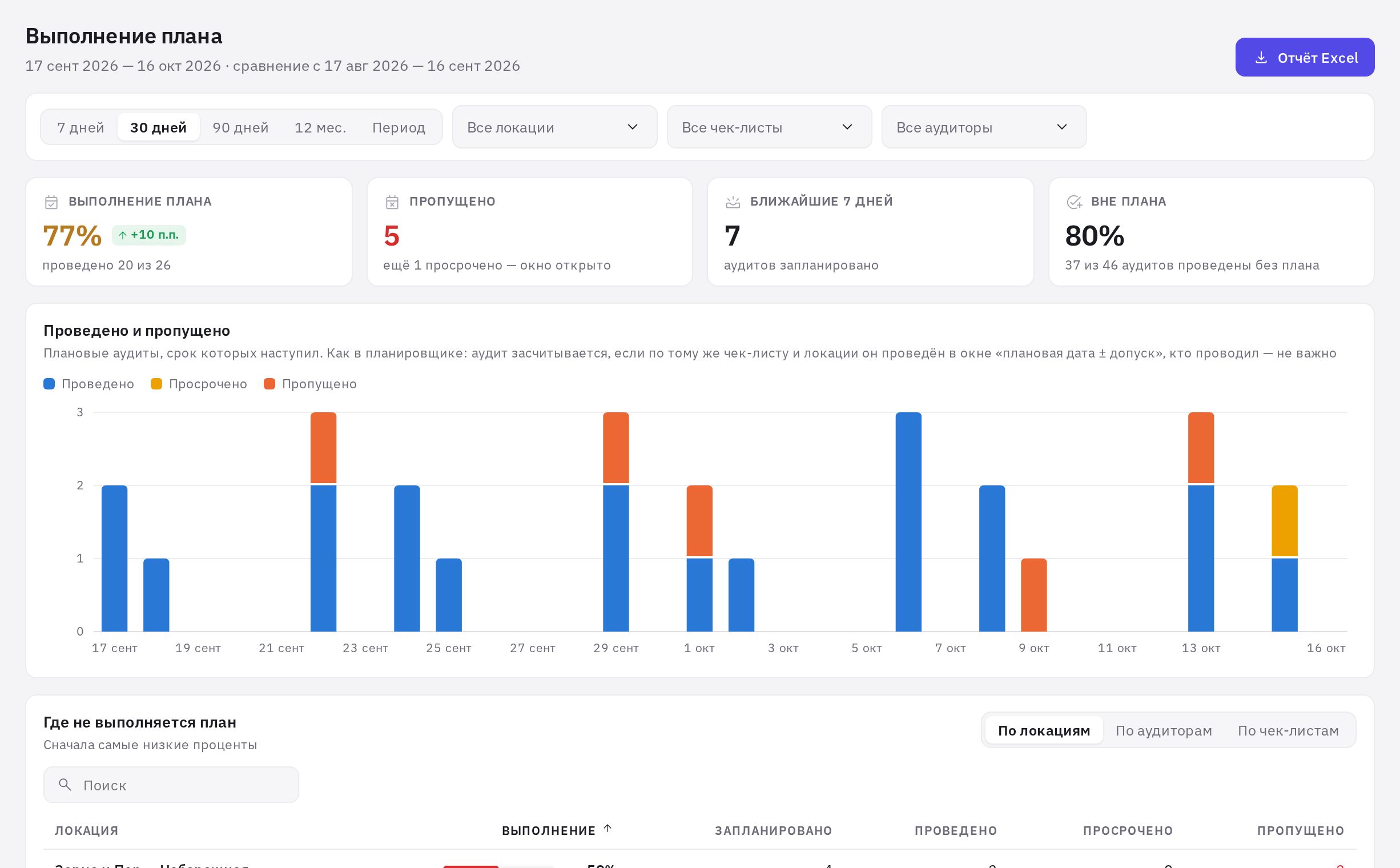Open the Все локации dropdown

554,127
